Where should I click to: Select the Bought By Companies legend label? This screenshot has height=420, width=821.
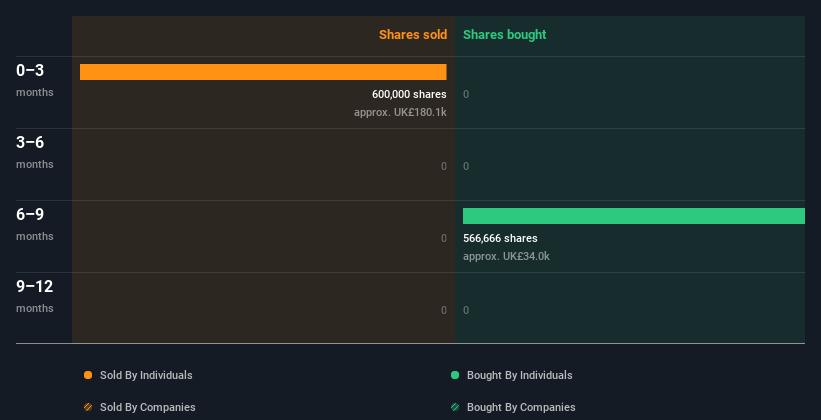coord(521,407)
